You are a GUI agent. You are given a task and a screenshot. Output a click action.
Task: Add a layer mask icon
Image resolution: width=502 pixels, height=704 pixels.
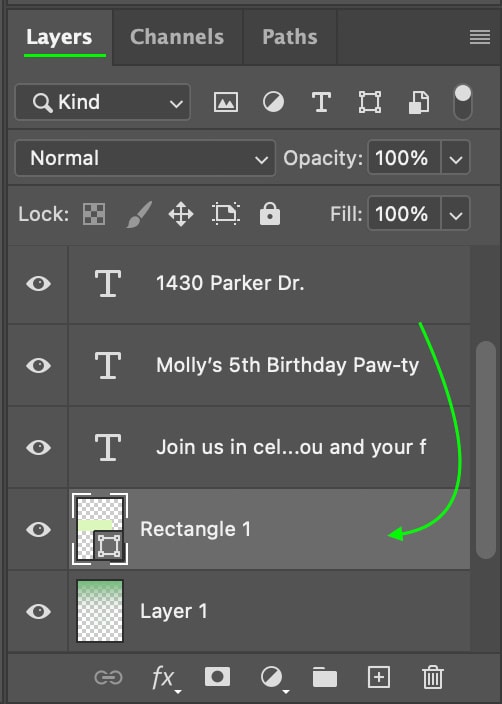(x=217, y=677)
